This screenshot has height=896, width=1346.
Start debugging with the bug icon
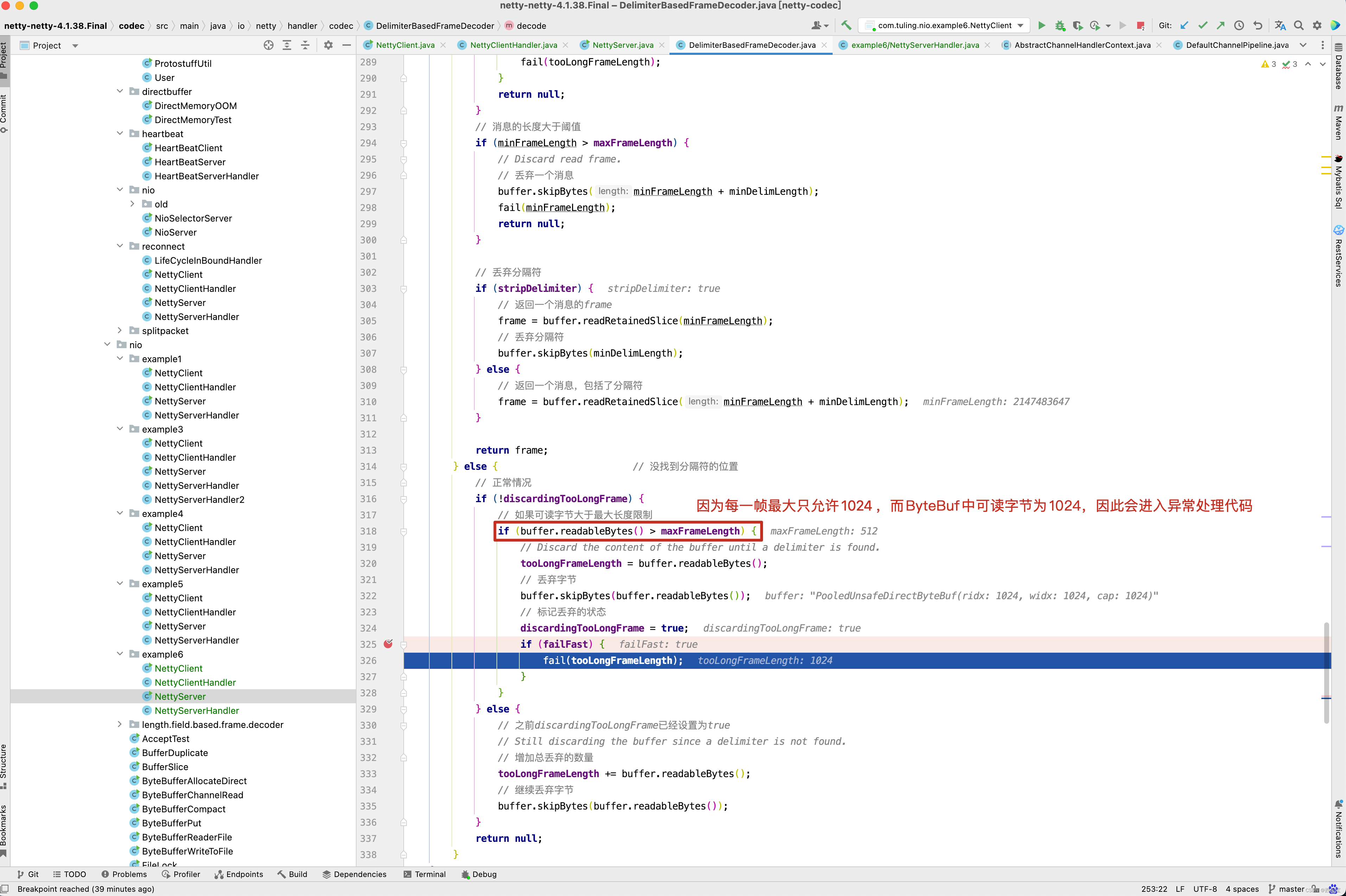click(1060, 25)
